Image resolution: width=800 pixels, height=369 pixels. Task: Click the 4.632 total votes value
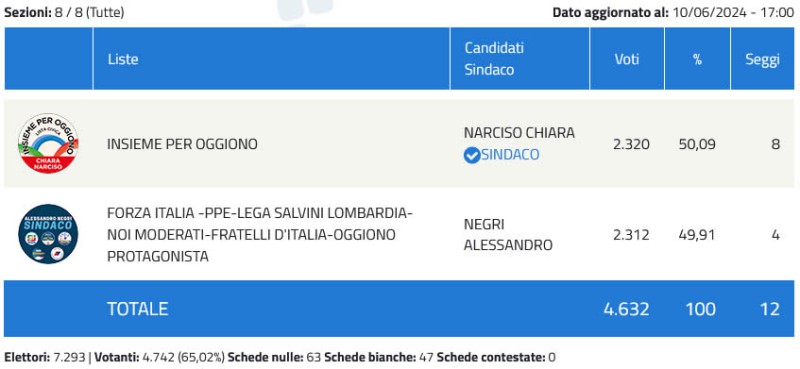click(627, 309)
